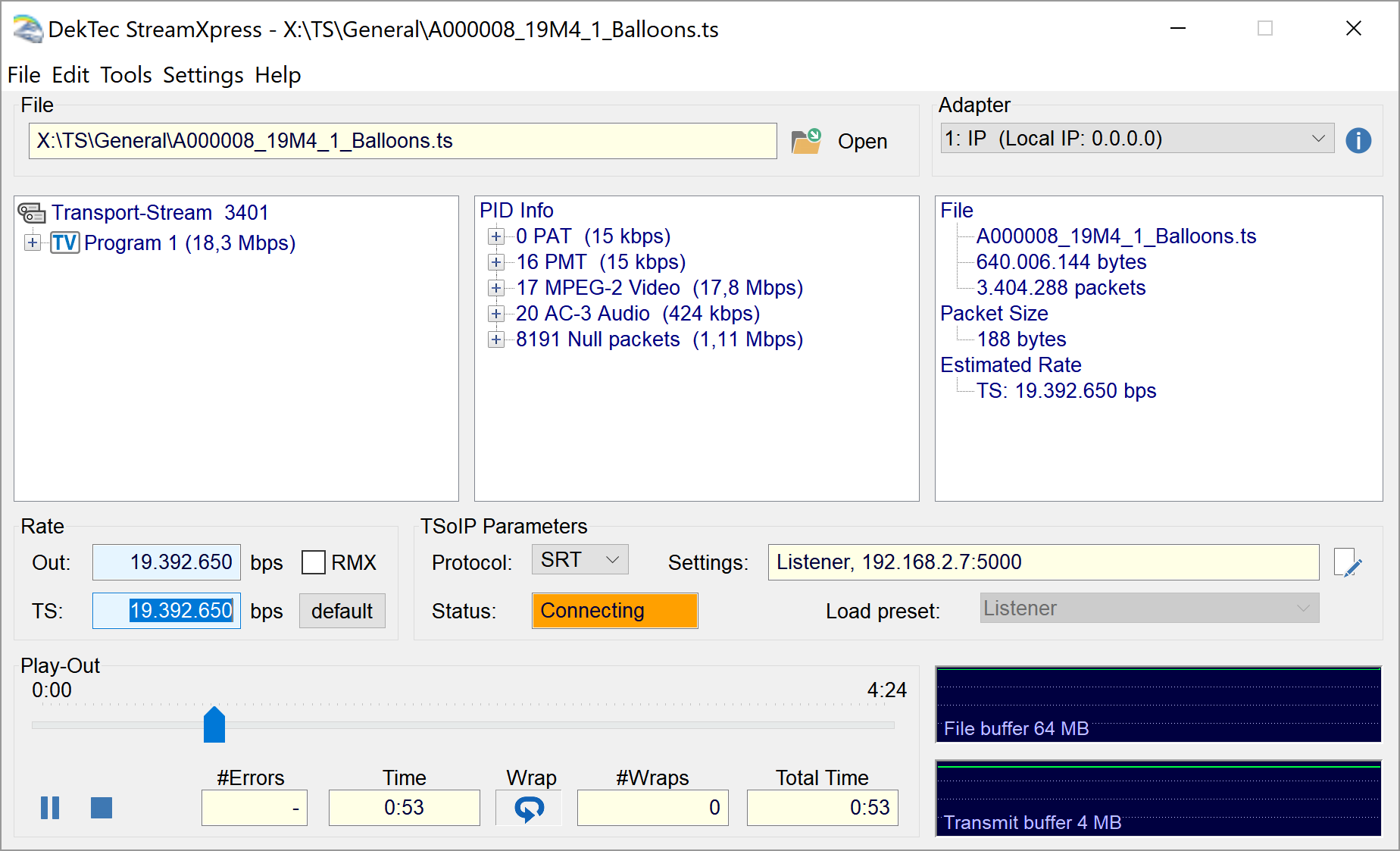This screenshot has height=851, width=1400.
Task: Click the play-out position slider handle
Action: [x=214, y=725]
